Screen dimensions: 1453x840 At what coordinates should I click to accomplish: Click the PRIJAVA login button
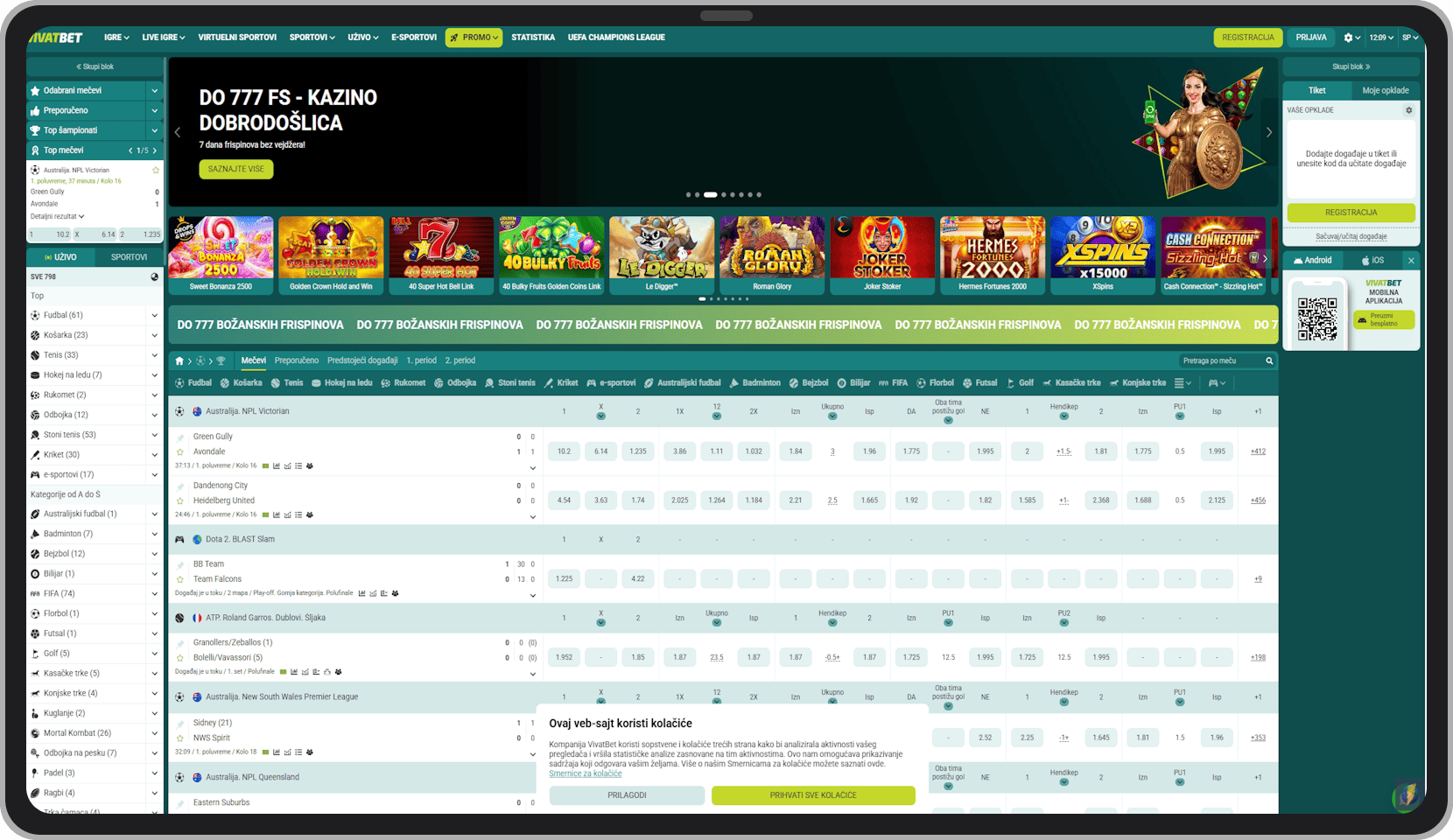coord(1311,38)
